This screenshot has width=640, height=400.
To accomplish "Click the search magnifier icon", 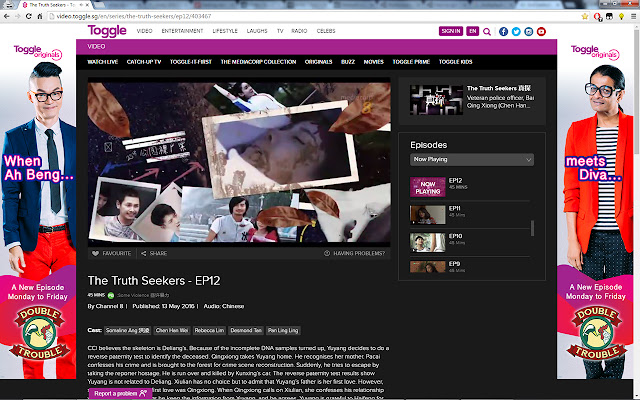I will [x=487, y=31].
